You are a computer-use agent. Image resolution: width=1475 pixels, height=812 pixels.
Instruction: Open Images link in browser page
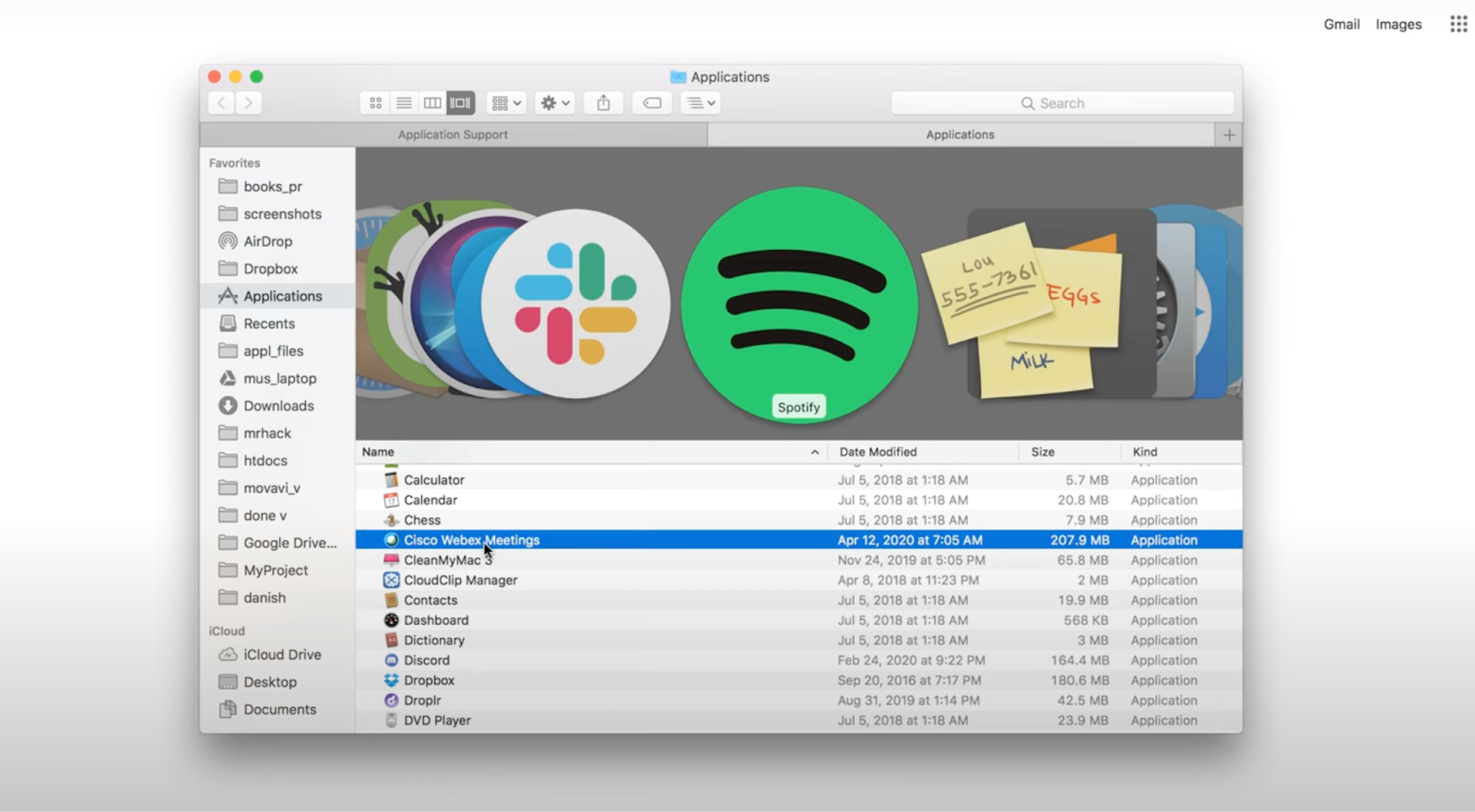pyautogui.click(x=1398, y=24)
